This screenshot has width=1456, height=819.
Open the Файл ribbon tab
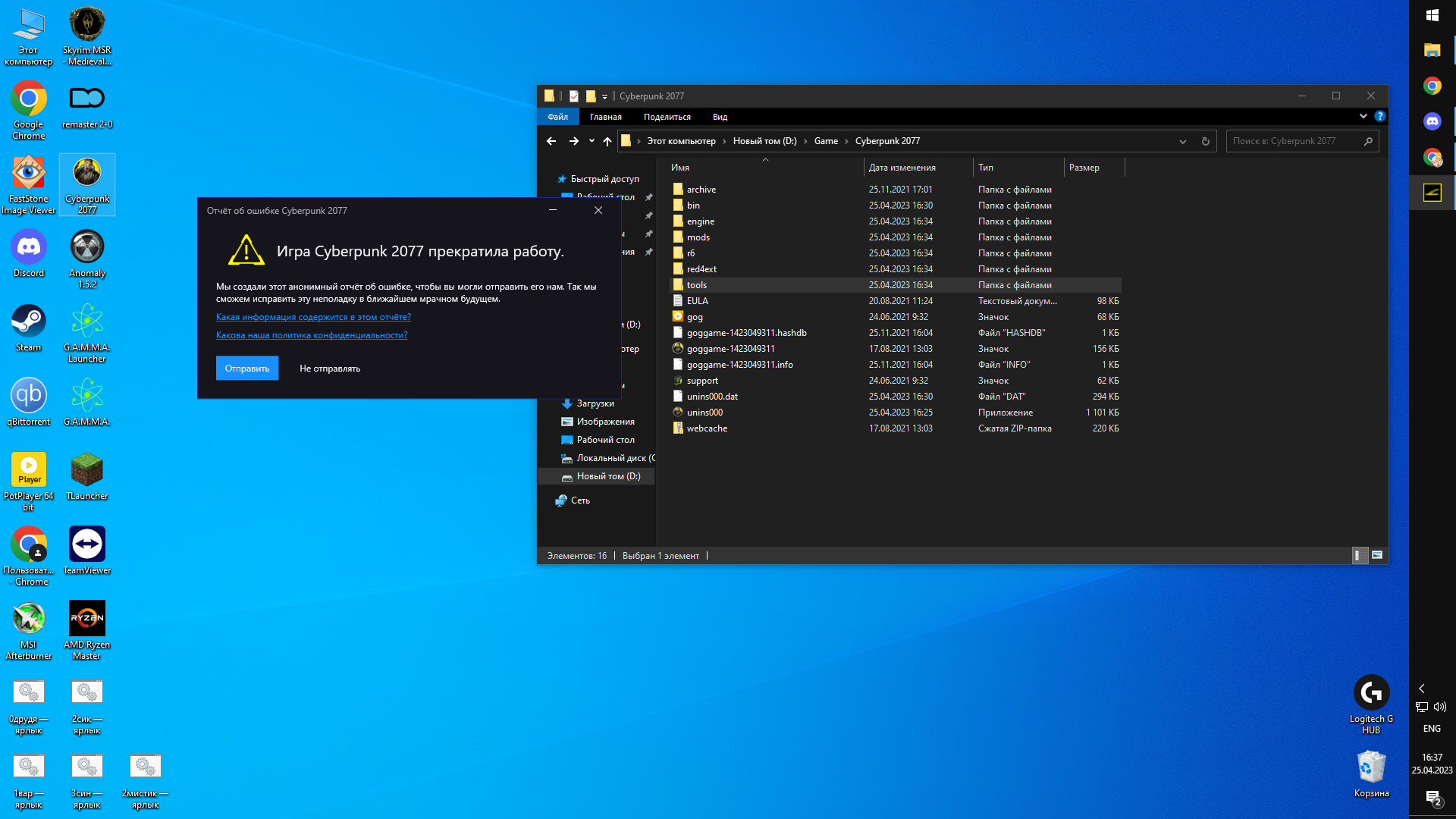[558, 117]
